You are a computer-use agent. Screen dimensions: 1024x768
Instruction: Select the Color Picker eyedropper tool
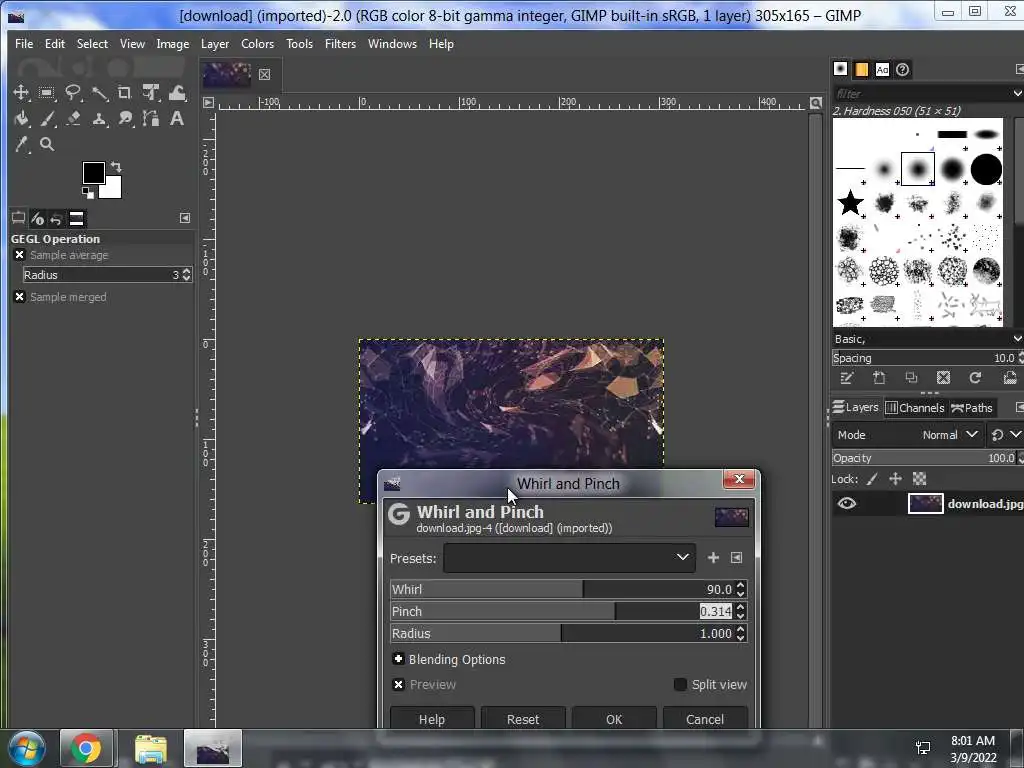[x=22, y=144]
